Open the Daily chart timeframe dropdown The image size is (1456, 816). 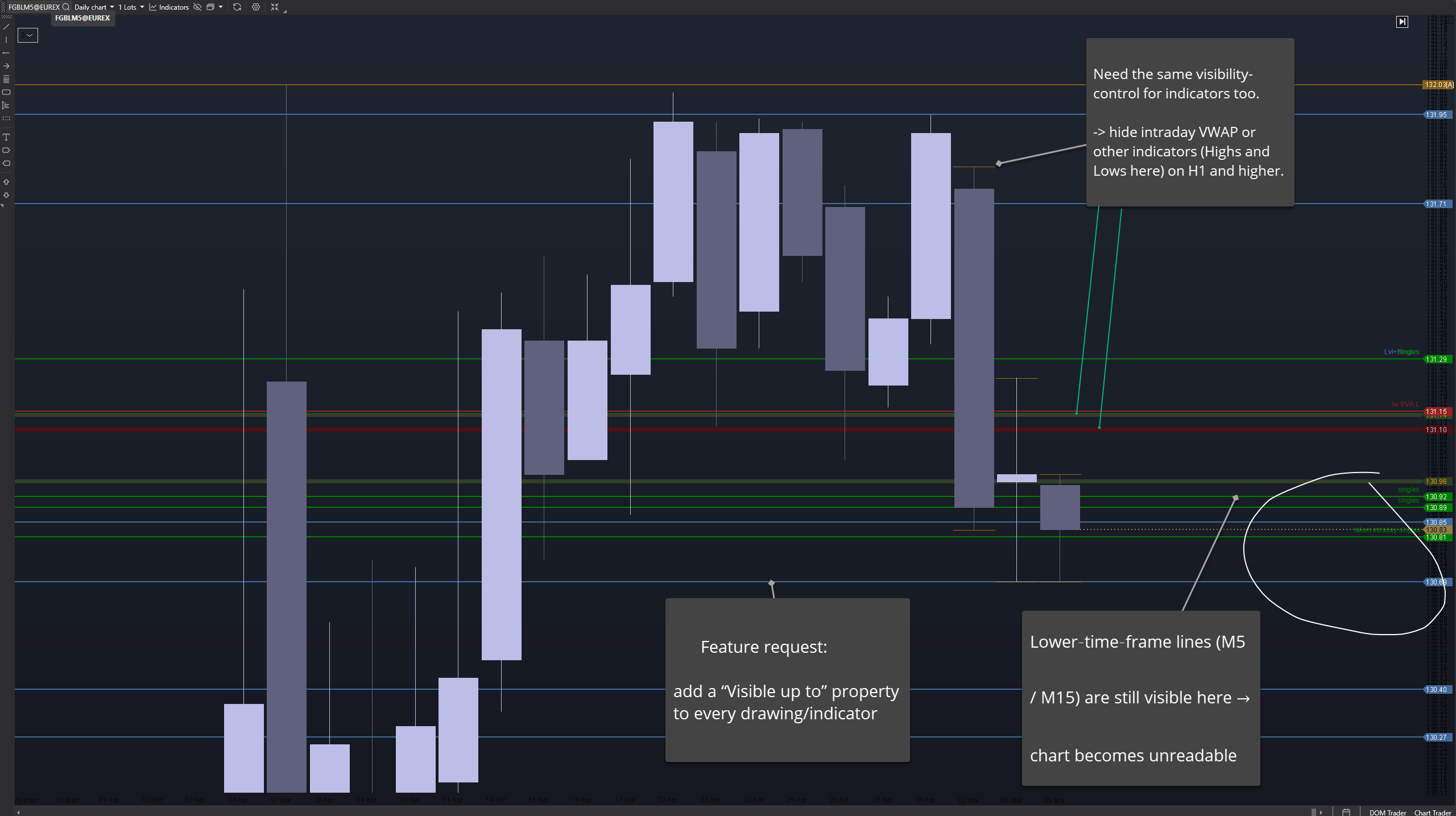point(94,7)
